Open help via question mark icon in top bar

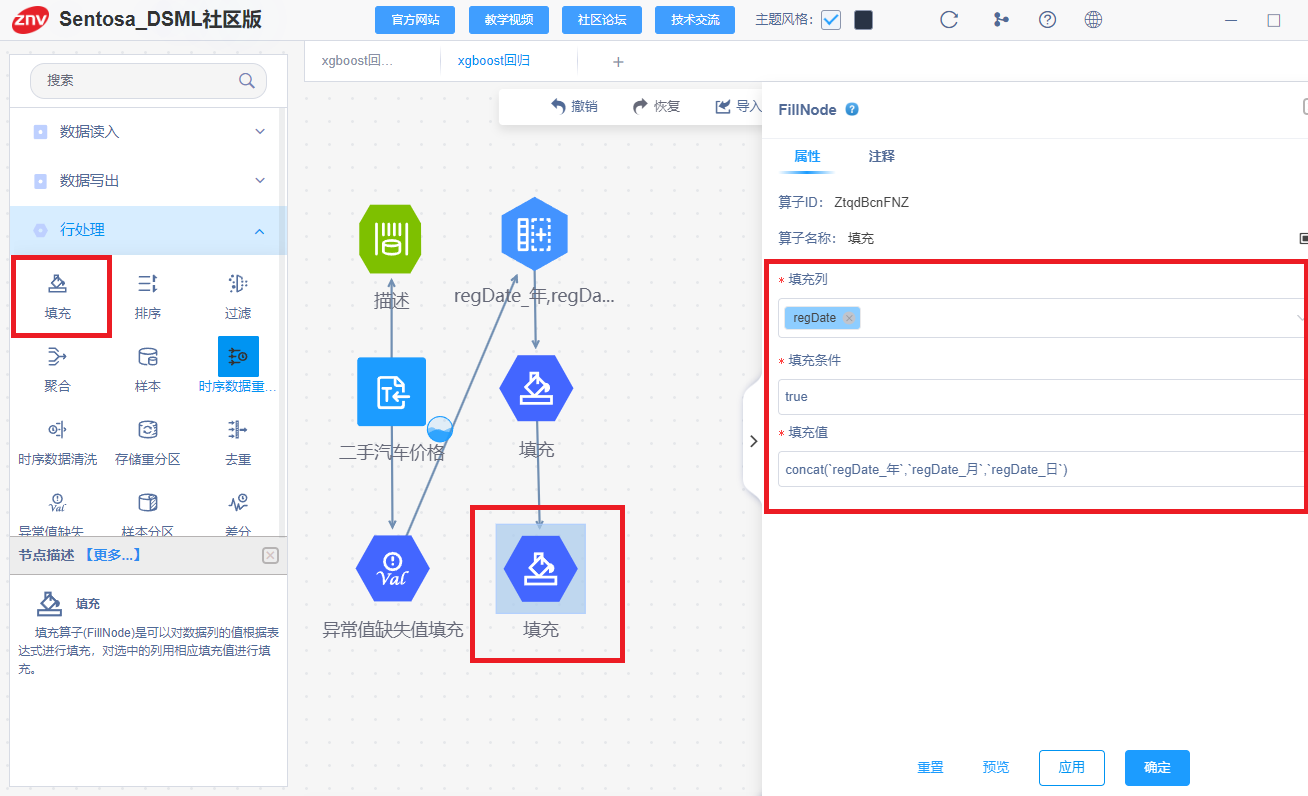[x=1047, y=20]
